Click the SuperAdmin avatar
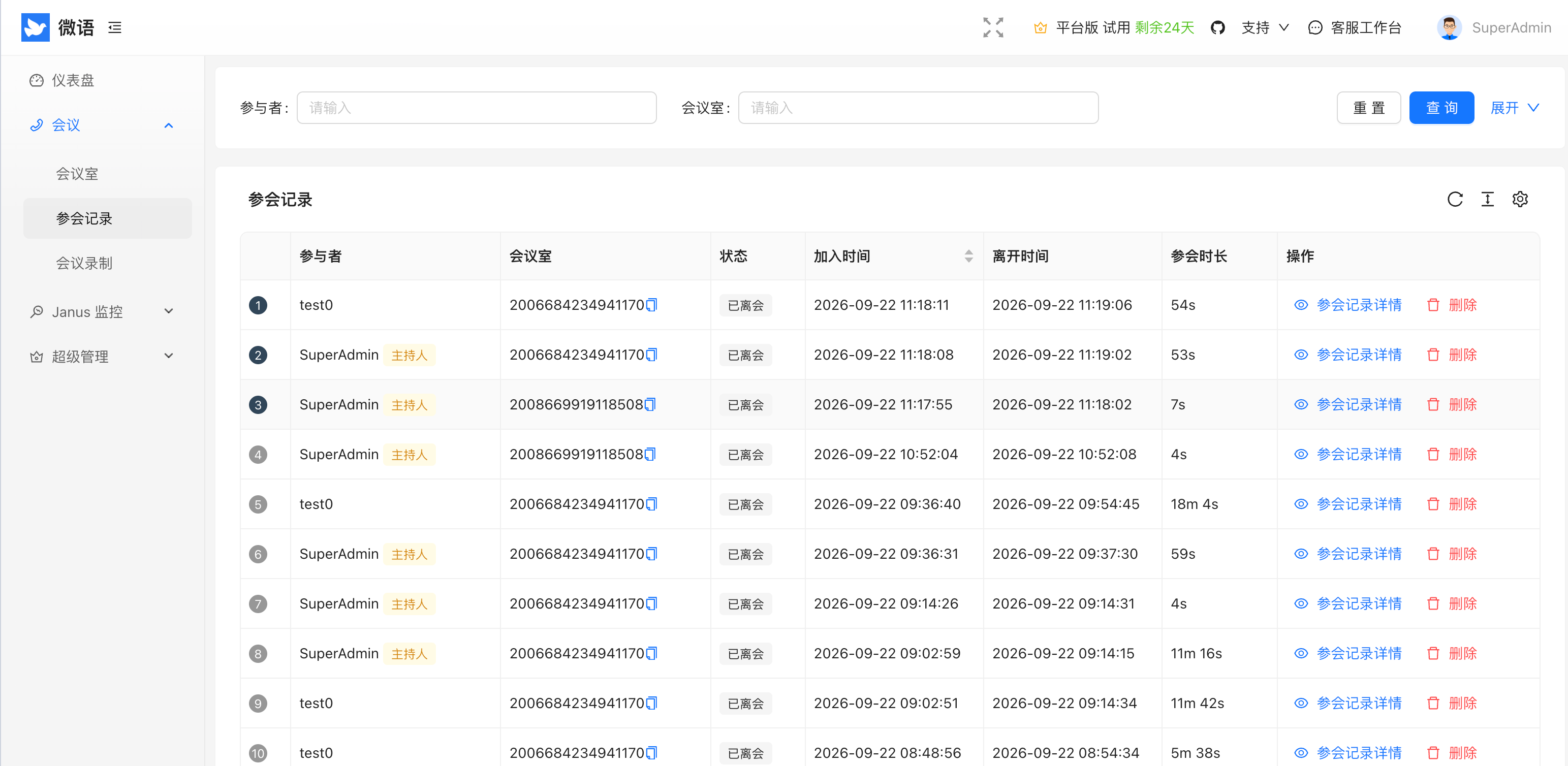1568x766 pixels. pos(1449,27)
